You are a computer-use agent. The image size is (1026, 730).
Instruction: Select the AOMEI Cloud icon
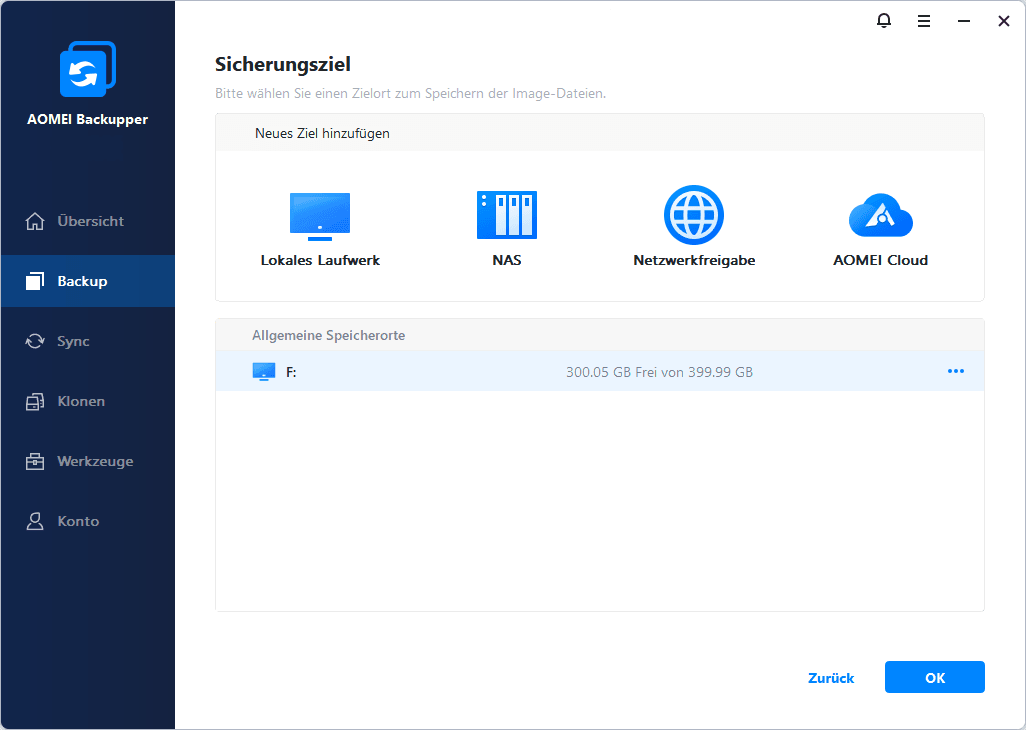(x=881, y=215)
